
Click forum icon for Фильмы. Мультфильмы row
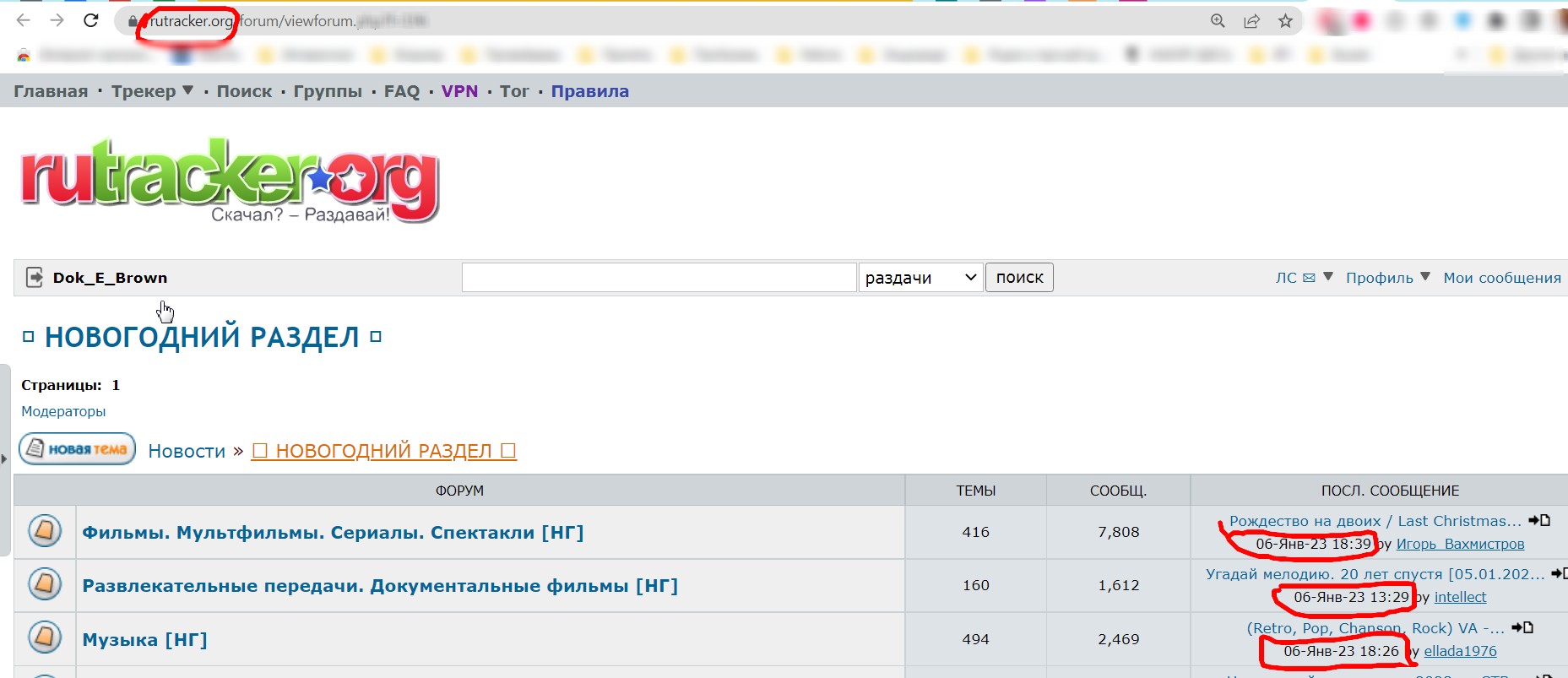coord(45,531)
